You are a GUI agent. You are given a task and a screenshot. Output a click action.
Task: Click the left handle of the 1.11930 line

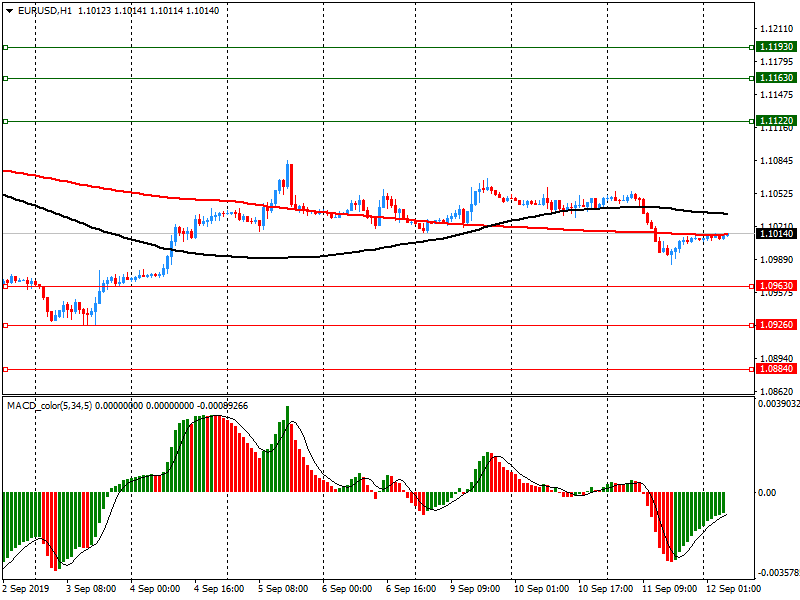pos(6,47)
